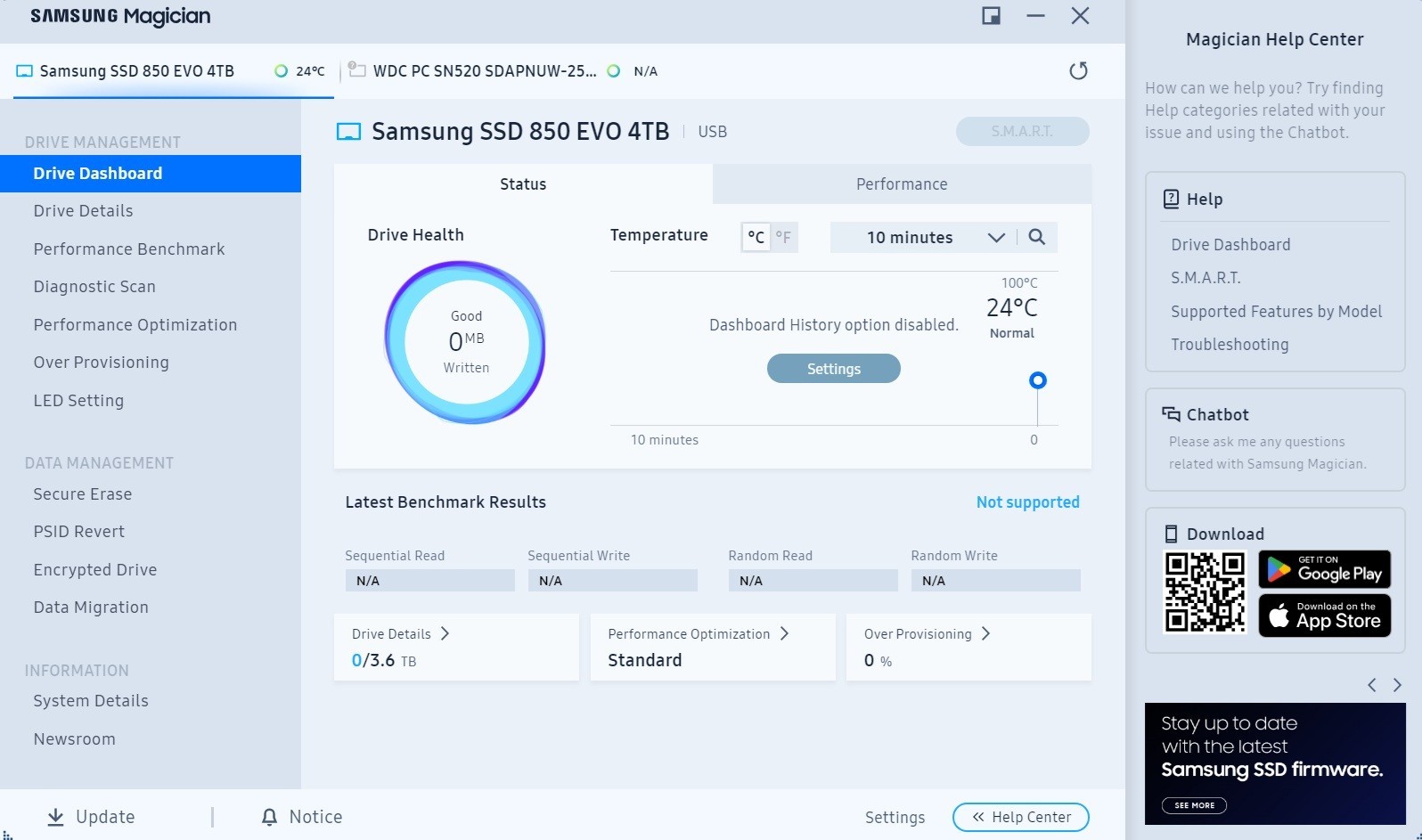Click the S.M.A.R.T. button
1422x840 pixels.
[1023, 131]
